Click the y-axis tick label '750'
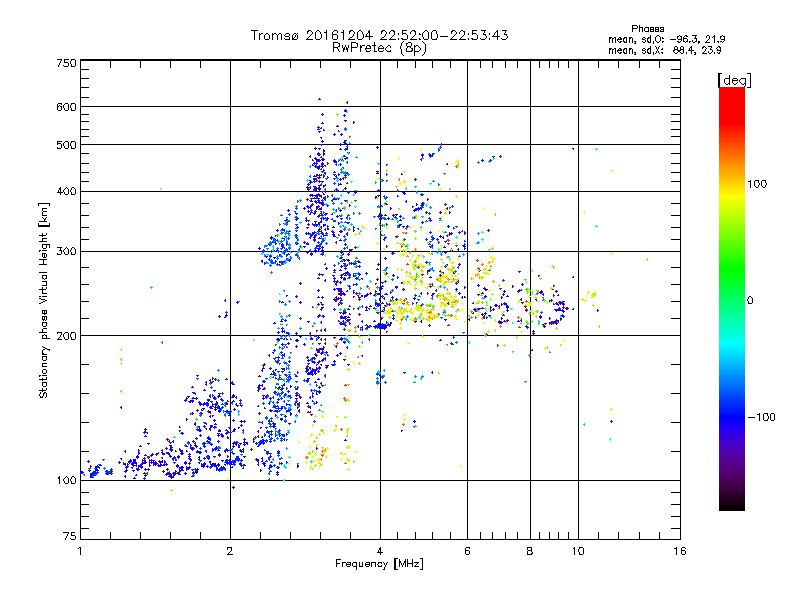This screenshot has height=600, width=800. click(66, 63)
